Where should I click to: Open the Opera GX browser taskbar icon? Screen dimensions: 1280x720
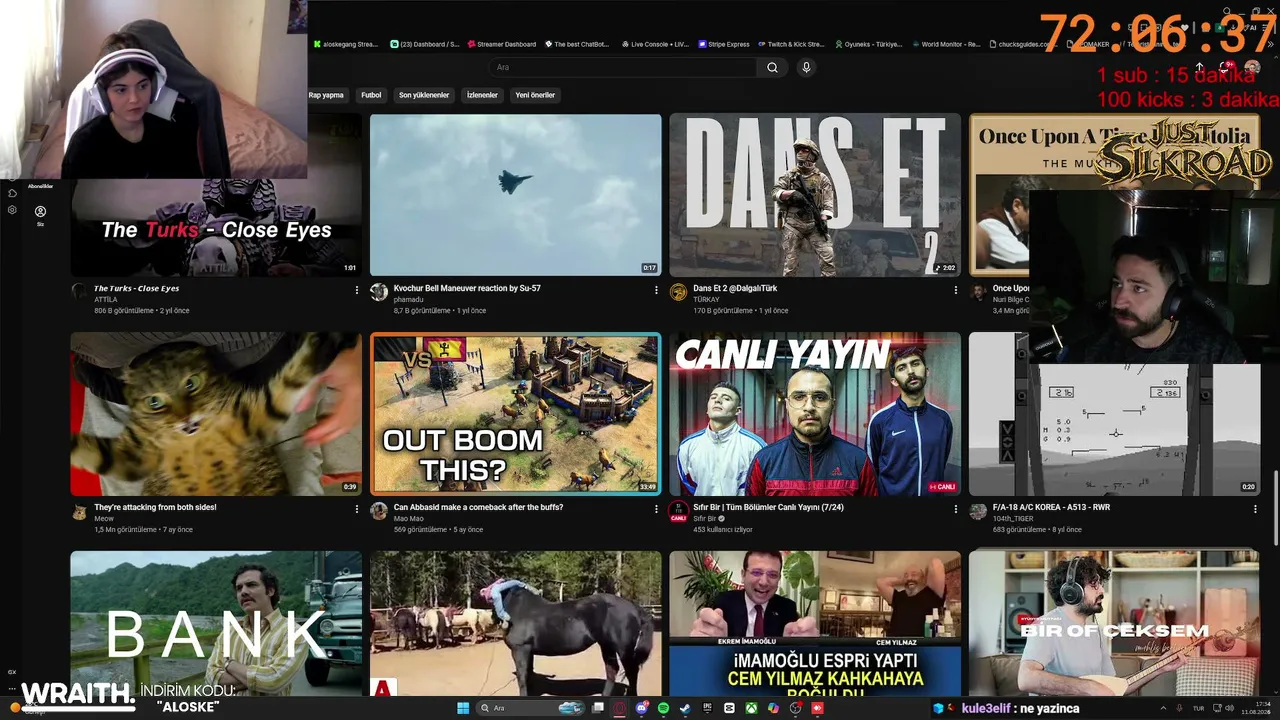click(620, 708)
